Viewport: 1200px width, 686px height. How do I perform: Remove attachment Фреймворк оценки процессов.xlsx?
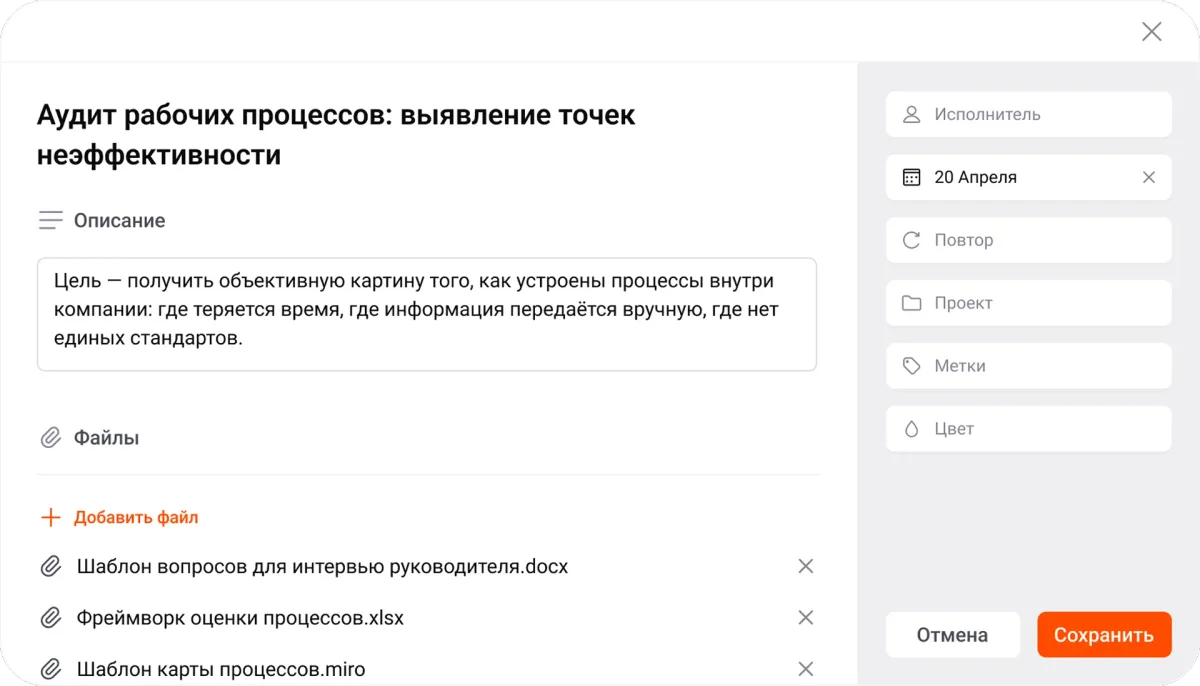coord(806,617)
